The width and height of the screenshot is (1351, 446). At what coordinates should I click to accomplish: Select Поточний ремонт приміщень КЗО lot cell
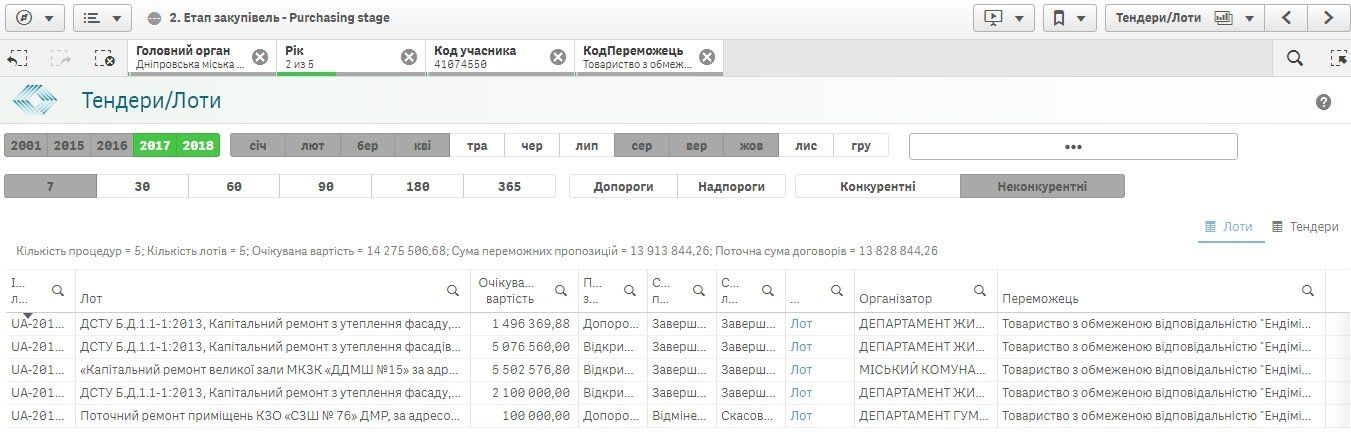tap(272, 415)
